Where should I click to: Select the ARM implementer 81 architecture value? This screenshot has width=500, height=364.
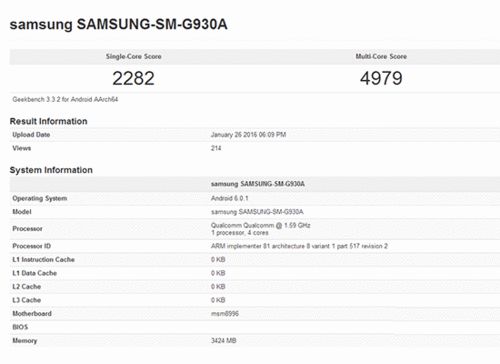299,246
